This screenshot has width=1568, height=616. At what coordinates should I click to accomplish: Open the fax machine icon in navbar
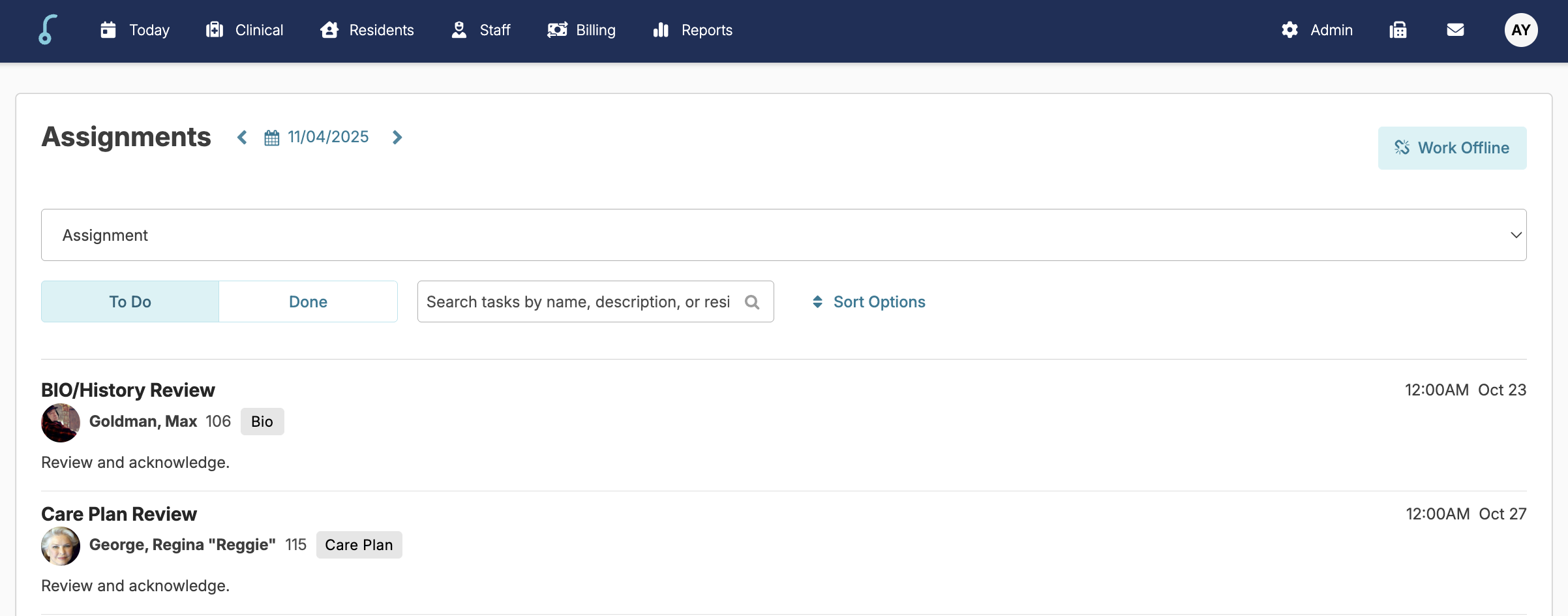point(1398,30)
